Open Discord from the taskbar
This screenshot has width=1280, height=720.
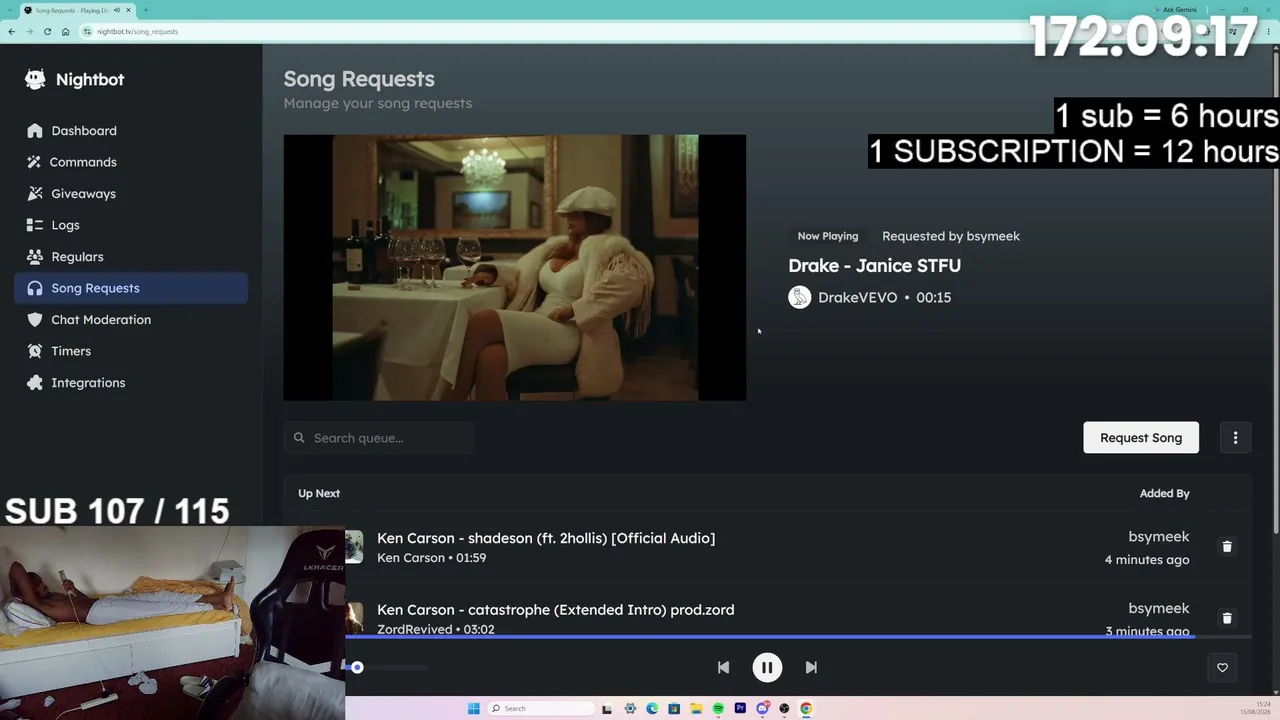(762, 709)
